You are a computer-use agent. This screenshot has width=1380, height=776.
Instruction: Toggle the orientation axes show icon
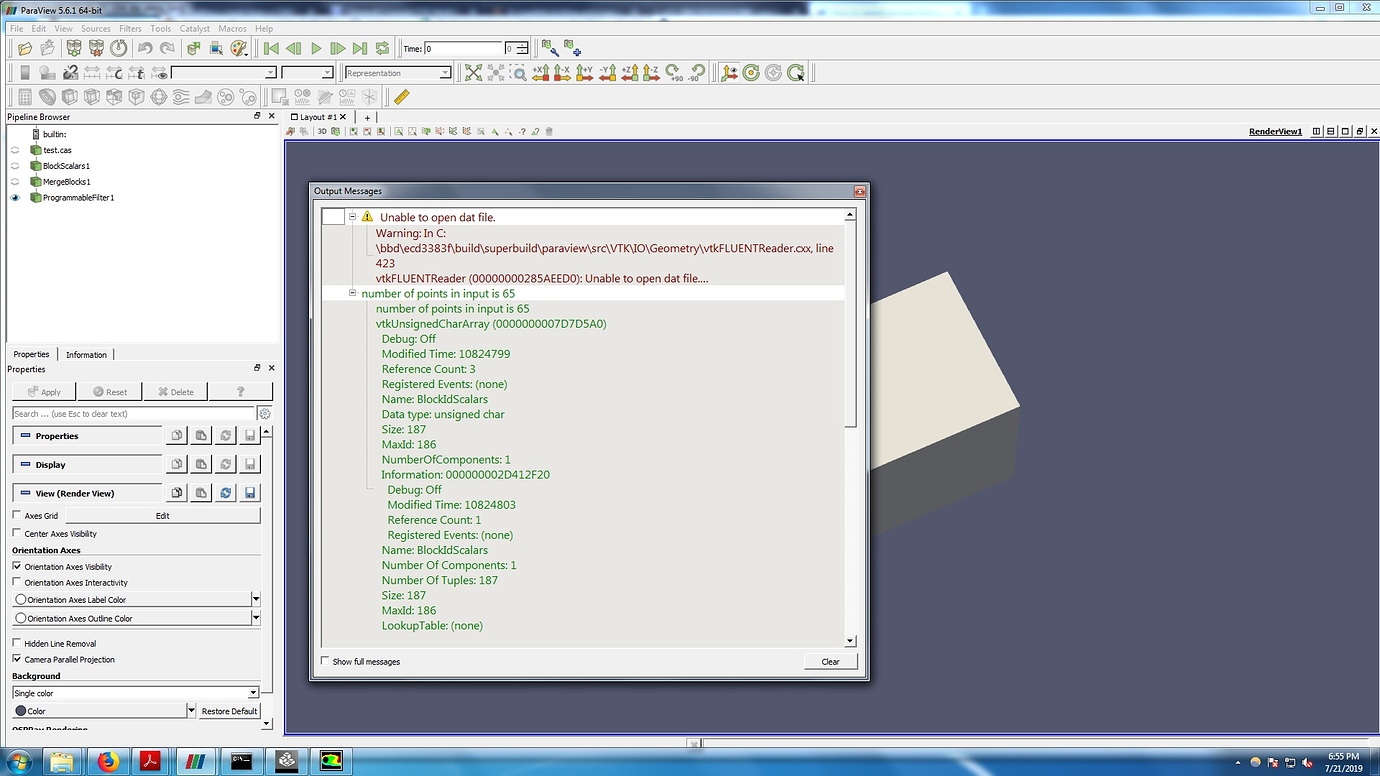tap(729, 73)
